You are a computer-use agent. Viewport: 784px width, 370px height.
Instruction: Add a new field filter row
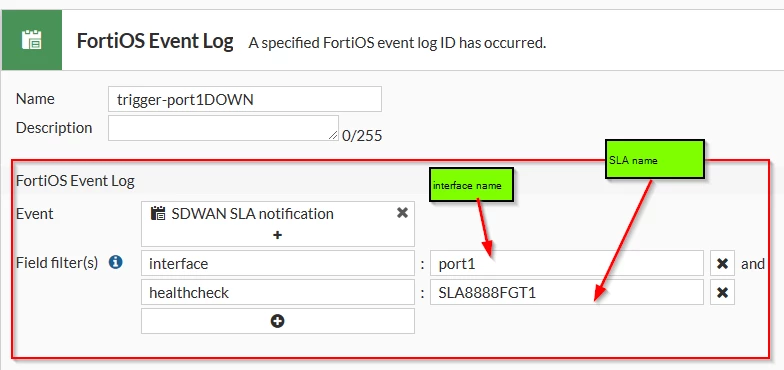pos(278,321)
